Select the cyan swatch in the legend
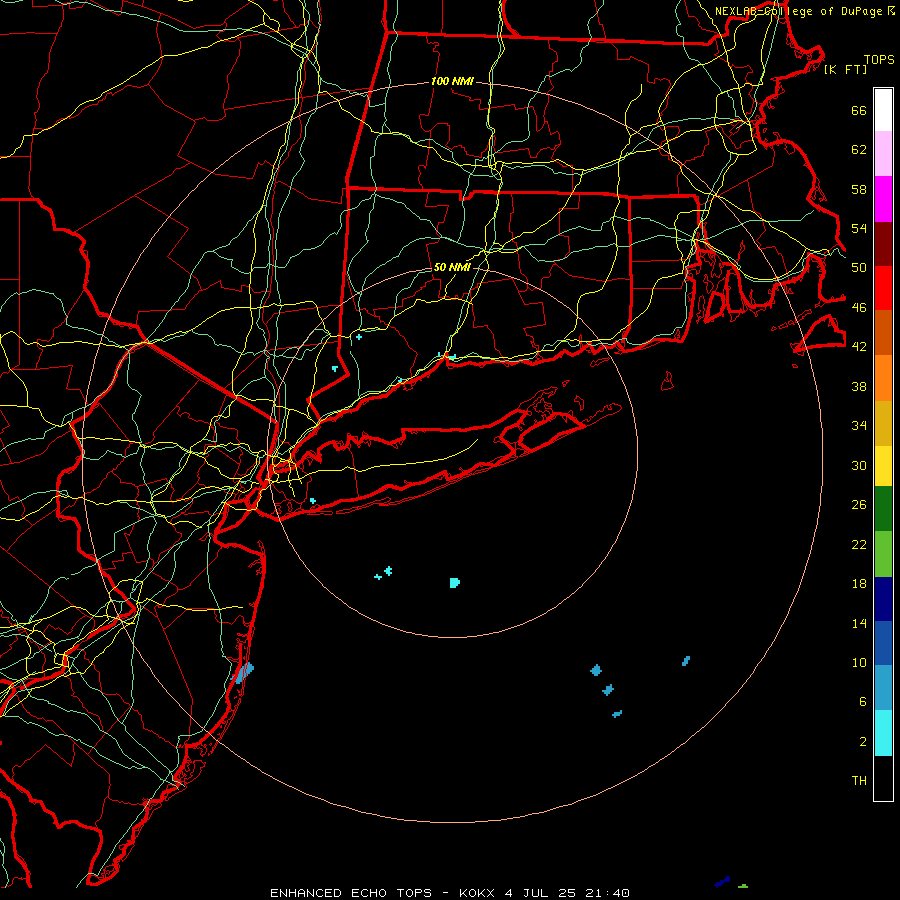Image resolution: width=900 pixels, height=900 pixels. pyautogui.click(x=883, y=733)
